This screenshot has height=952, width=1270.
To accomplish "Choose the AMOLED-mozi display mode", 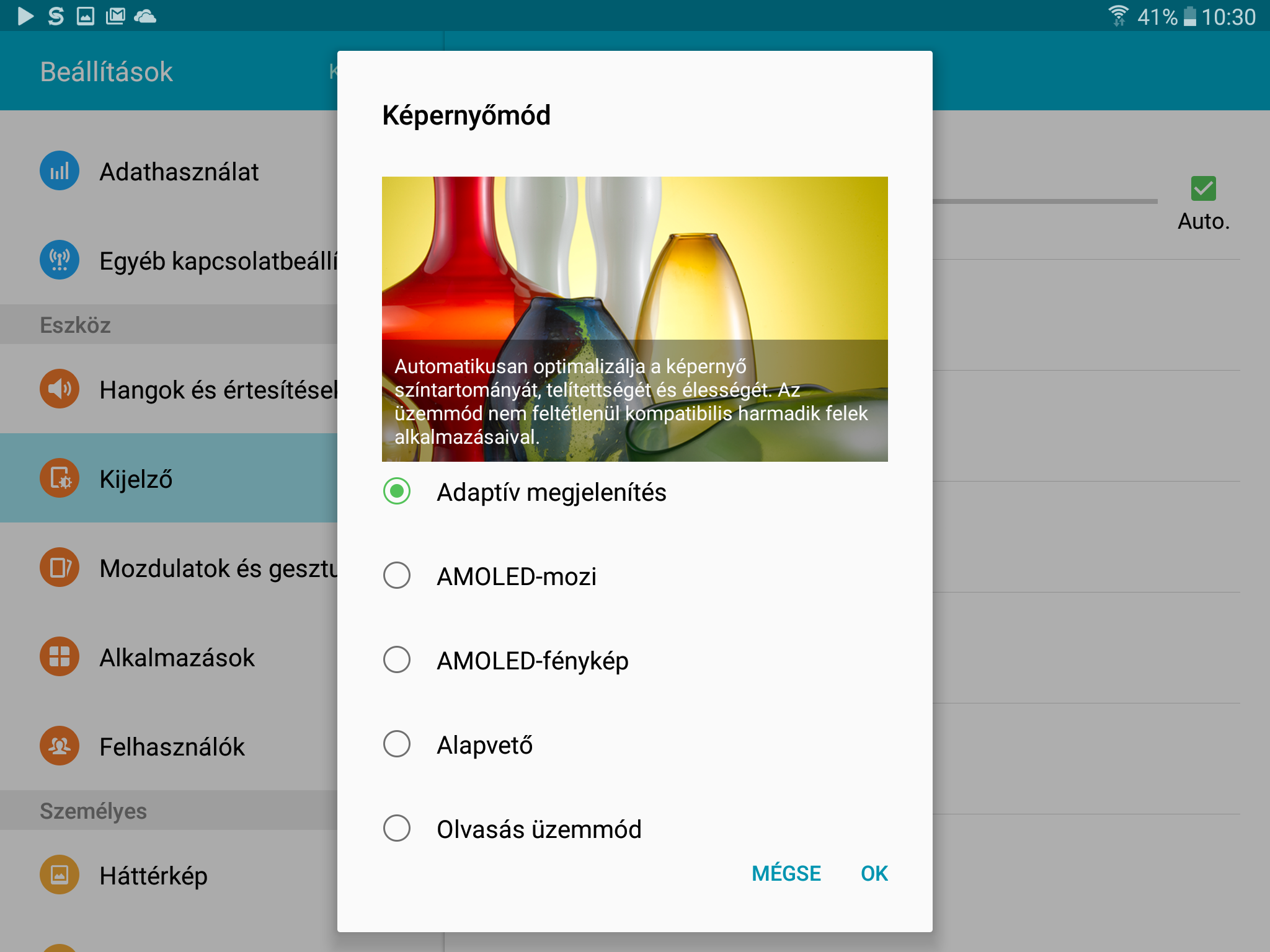I will click(397, 576).
